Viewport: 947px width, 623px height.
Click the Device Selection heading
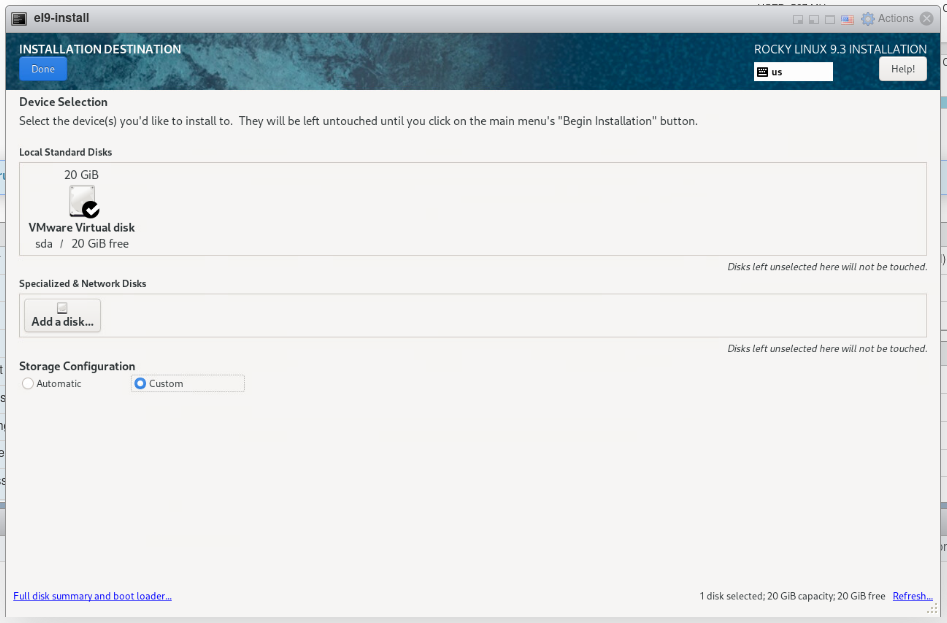(x=63, y=102)
